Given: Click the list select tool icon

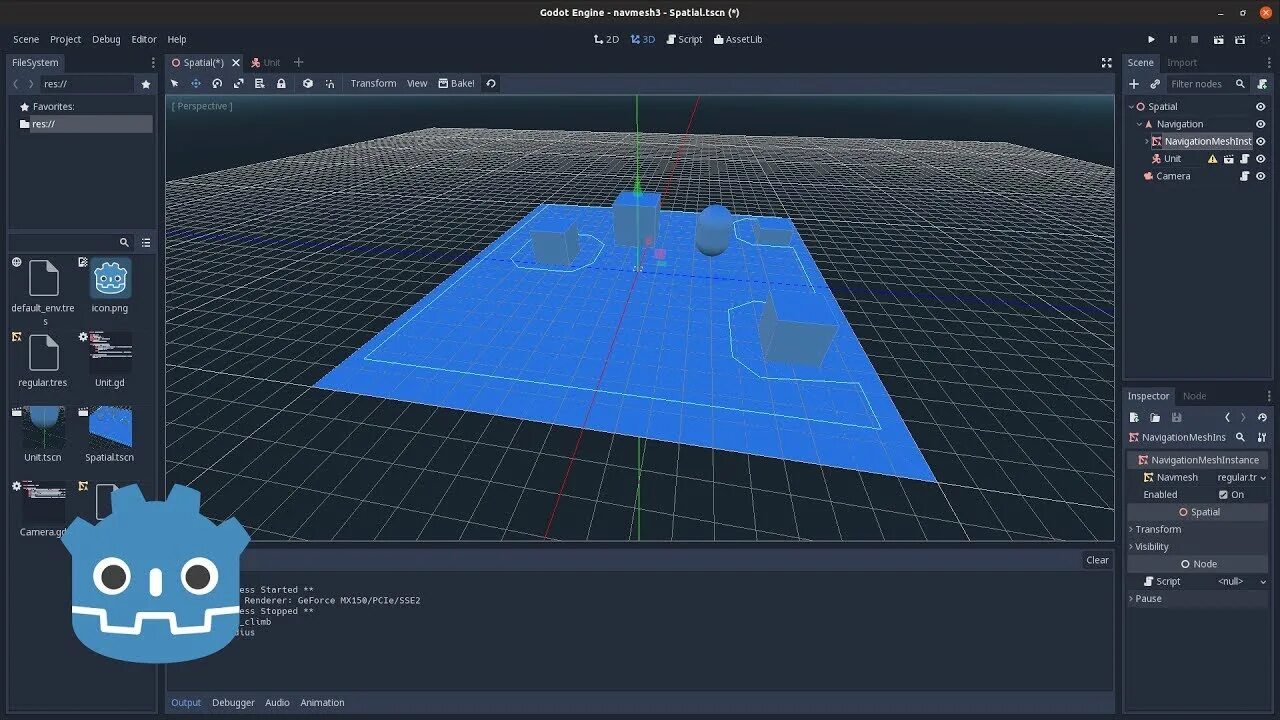Looking at the screenshot, I should tap(260, 83).
